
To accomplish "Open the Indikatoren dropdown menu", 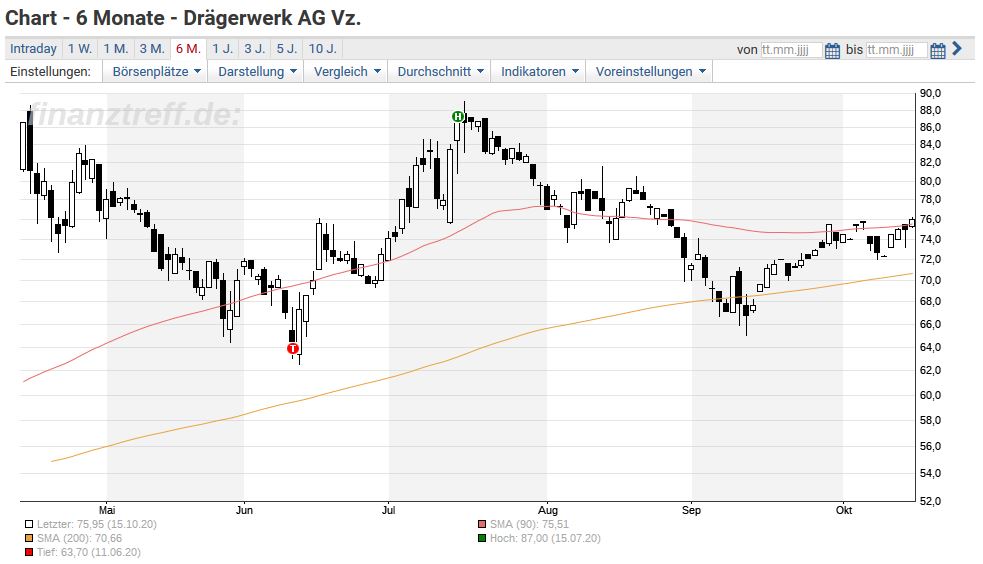I will [539, 71].
